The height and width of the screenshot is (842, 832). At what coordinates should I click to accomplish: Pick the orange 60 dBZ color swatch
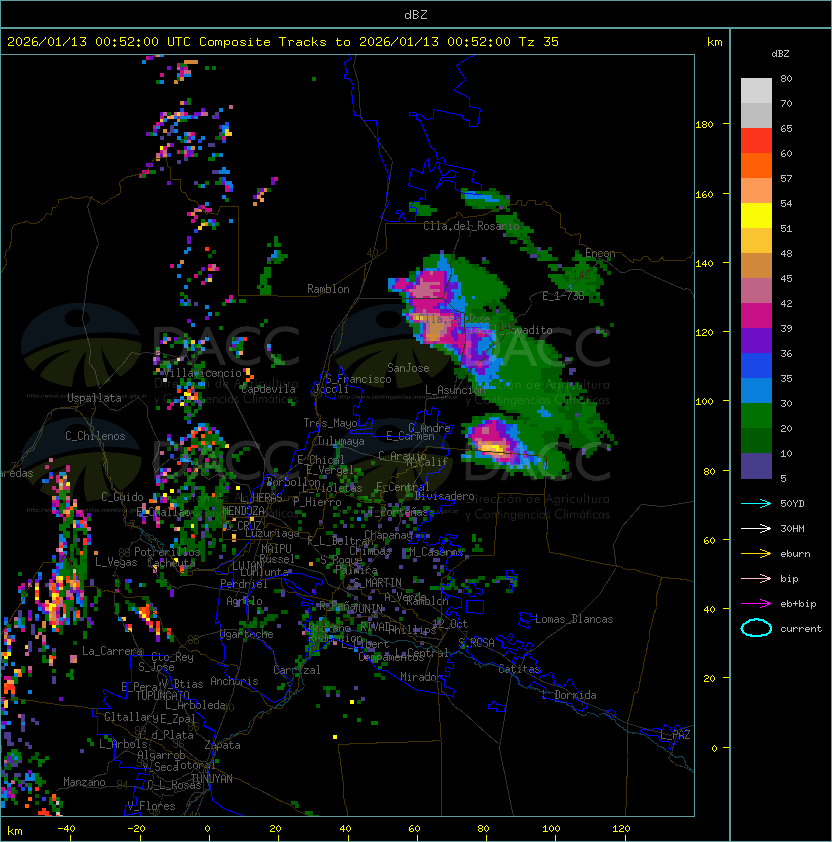[x=756, y=165]
